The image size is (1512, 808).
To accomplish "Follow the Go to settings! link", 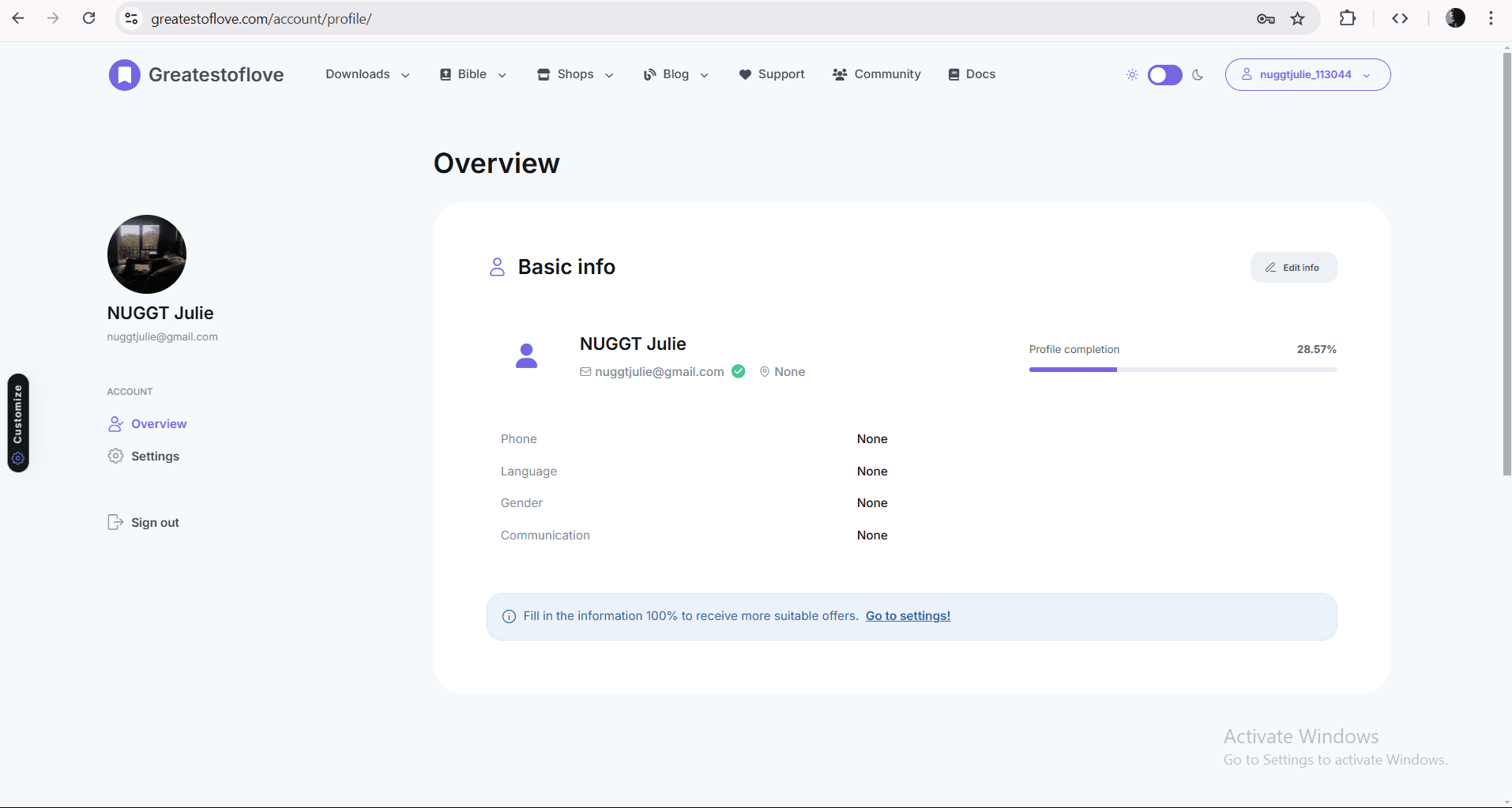I will tap(908, 616).
